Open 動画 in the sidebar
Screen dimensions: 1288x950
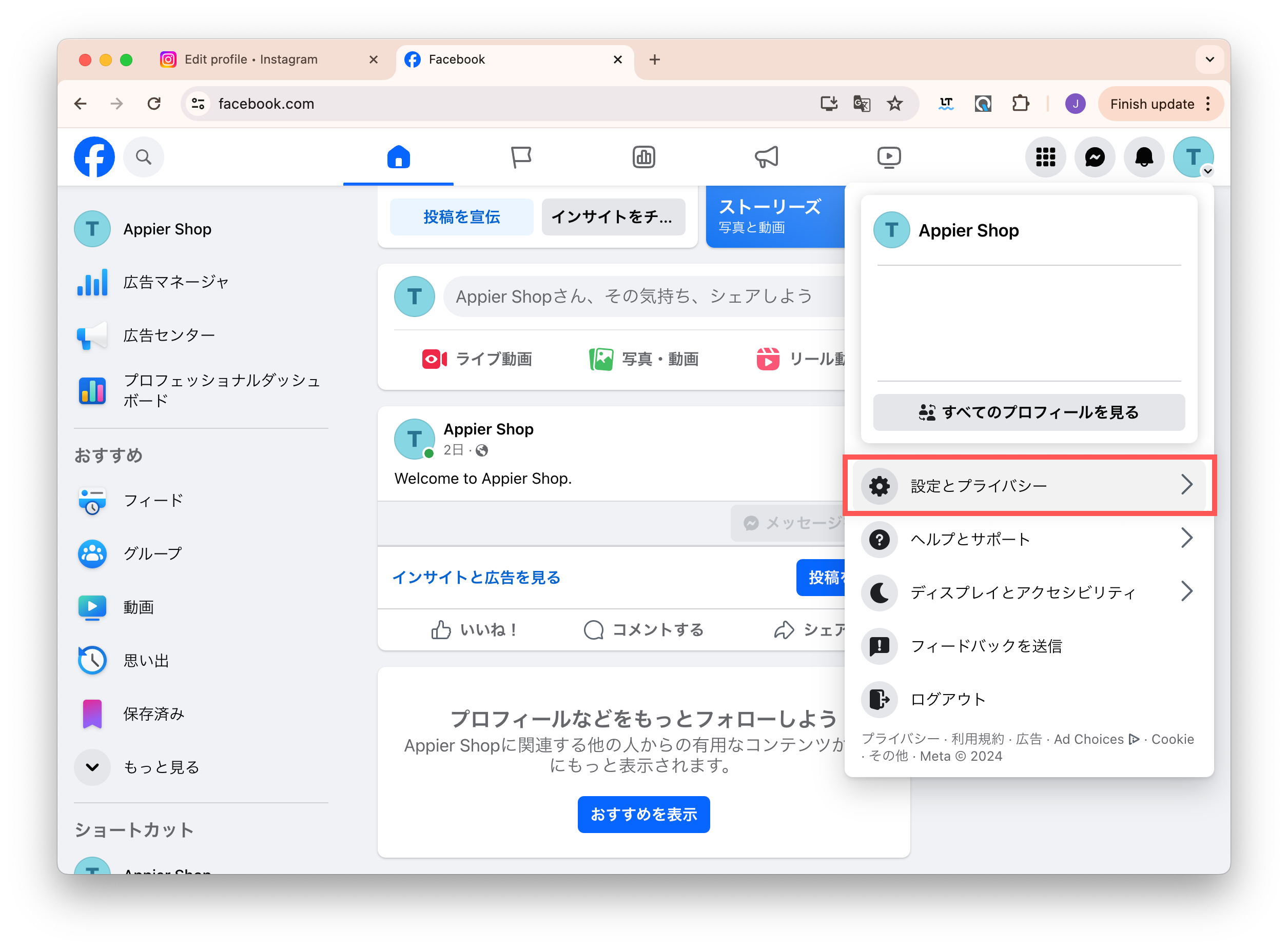[201, 607]
